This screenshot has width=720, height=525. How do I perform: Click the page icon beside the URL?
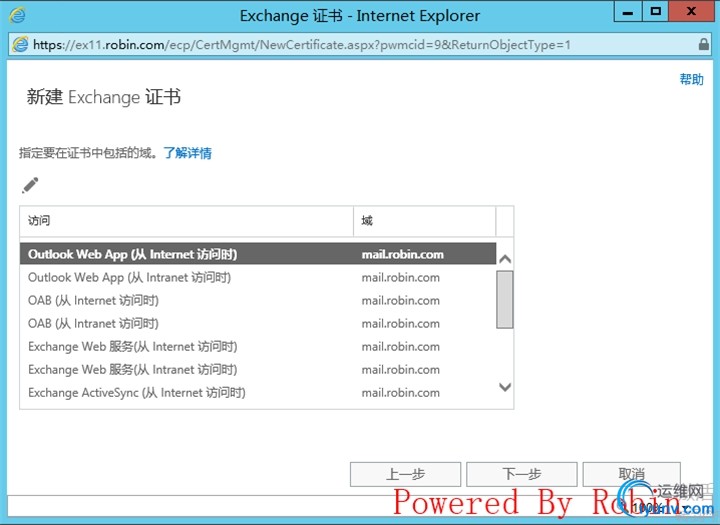click(20, 45)
